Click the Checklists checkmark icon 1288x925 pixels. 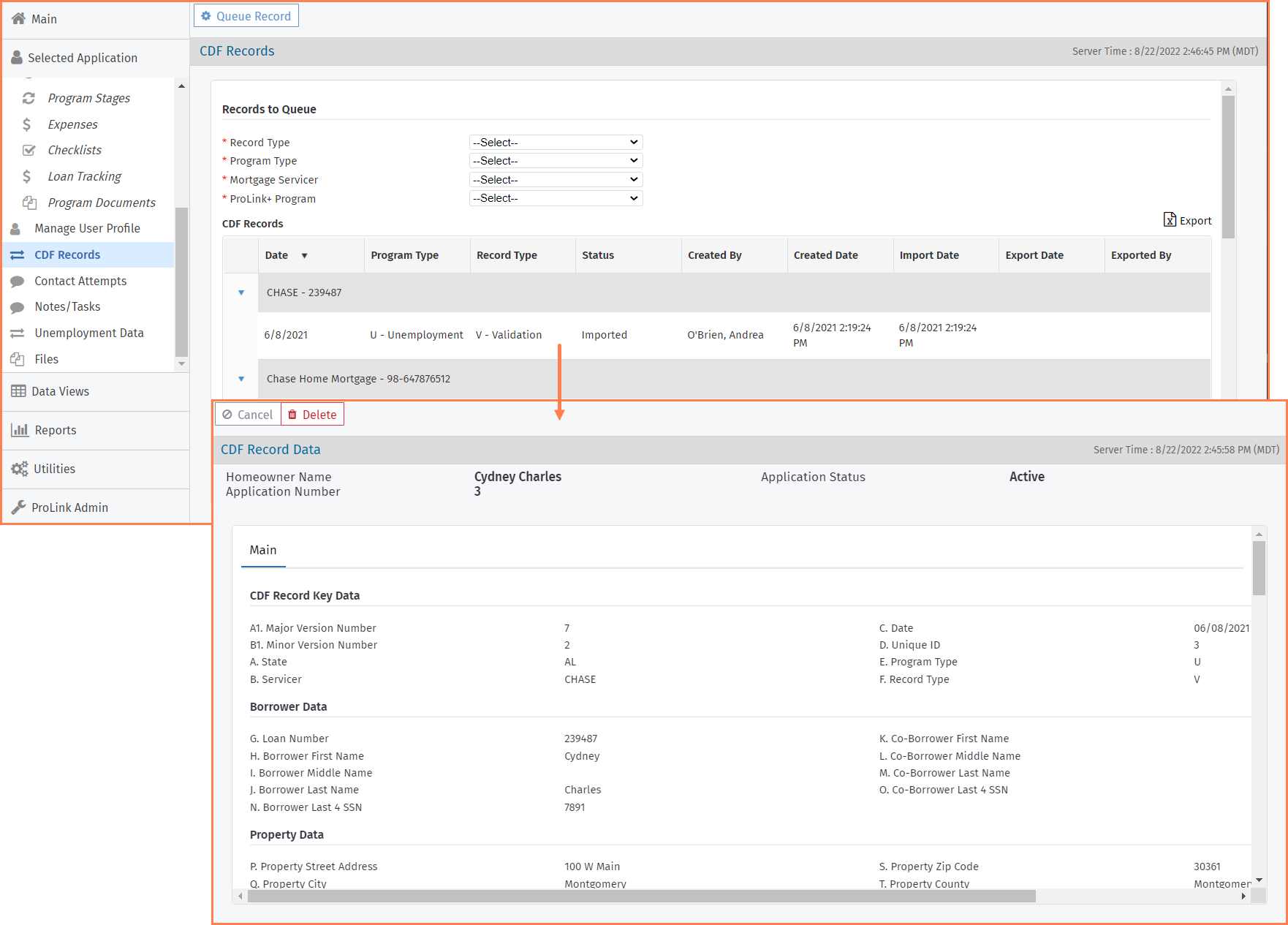(29, 150)
